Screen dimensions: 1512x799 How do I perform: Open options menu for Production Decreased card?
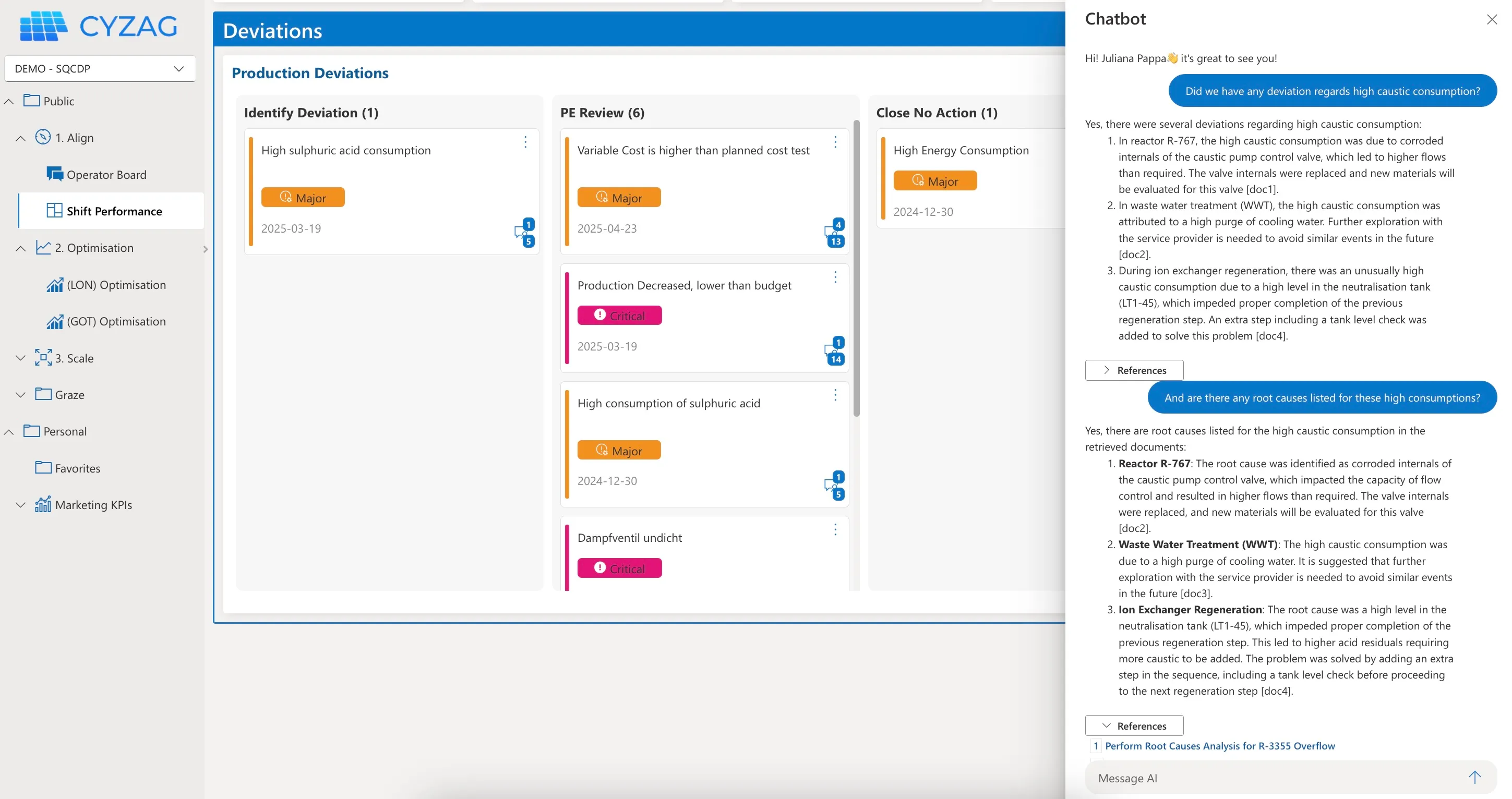click(x=835, y=277)
